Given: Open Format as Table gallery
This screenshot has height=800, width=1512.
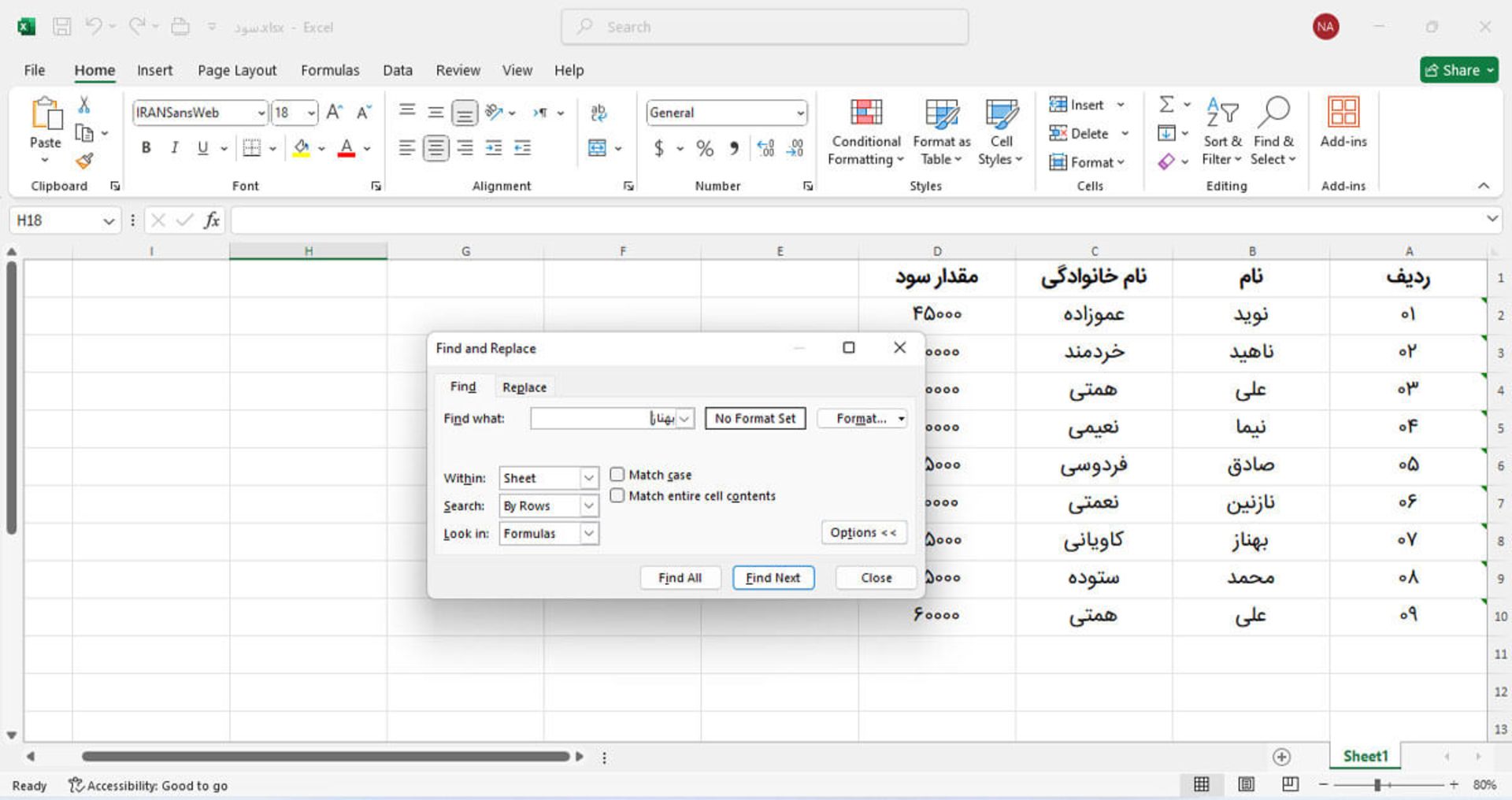Looking at the screenshot, I should (x=941, y=132).
